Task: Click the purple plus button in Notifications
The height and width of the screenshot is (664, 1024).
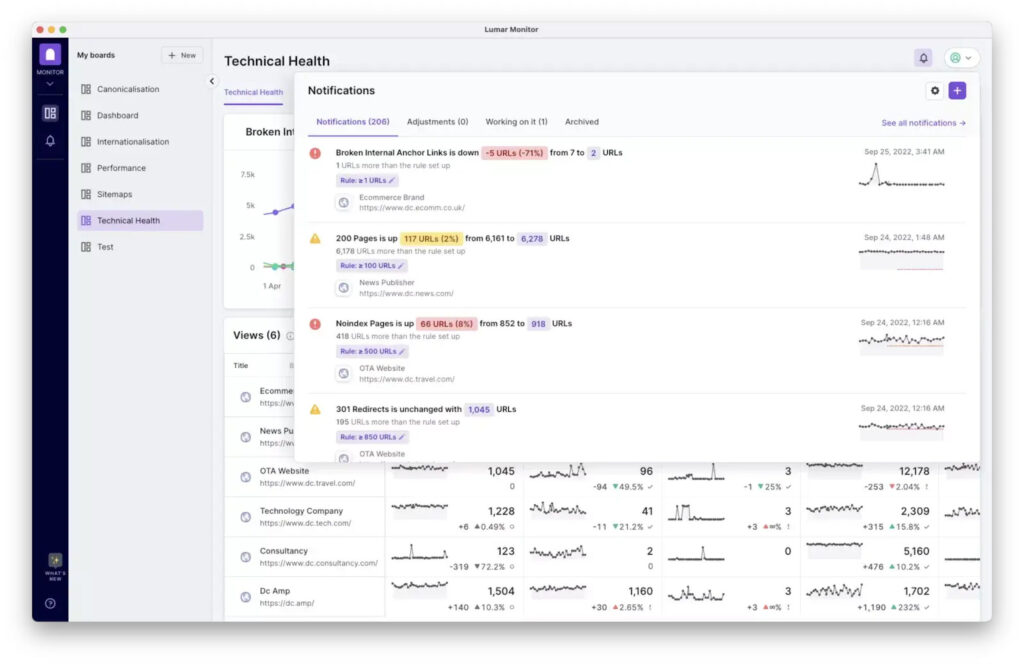Action: coord(957,91)
